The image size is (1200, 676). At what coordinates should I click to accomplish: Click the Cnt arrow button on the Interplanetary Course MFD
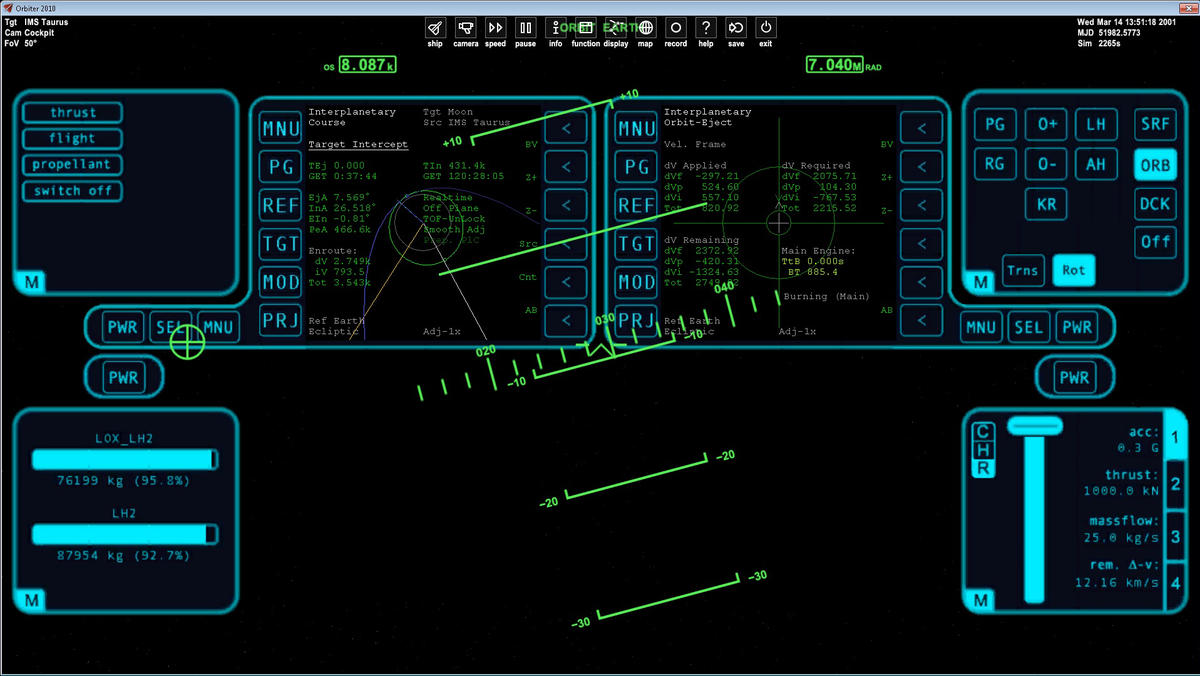[565, 282]
